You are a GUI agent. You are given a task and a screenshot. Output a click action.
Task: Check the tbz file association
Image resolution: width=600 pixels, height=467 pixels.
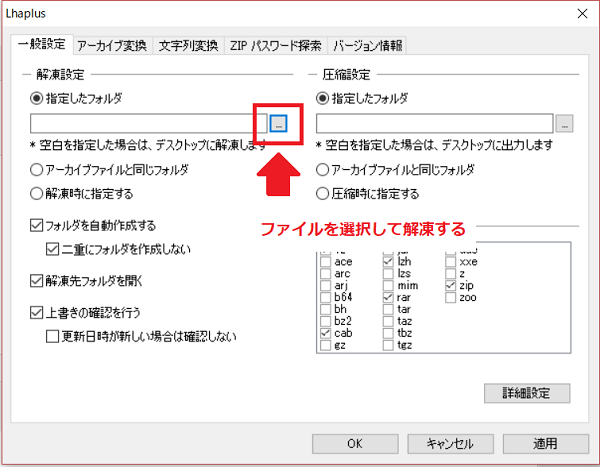(388, 333)
